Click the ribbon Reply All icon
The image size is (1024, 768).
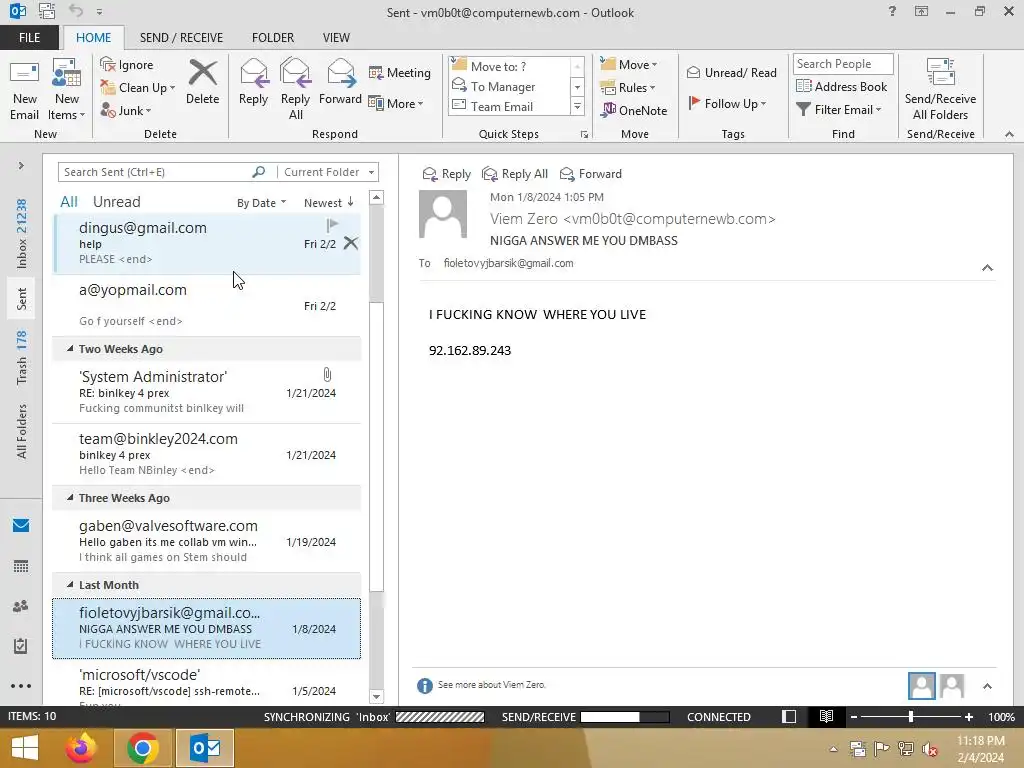pos(295,90)
